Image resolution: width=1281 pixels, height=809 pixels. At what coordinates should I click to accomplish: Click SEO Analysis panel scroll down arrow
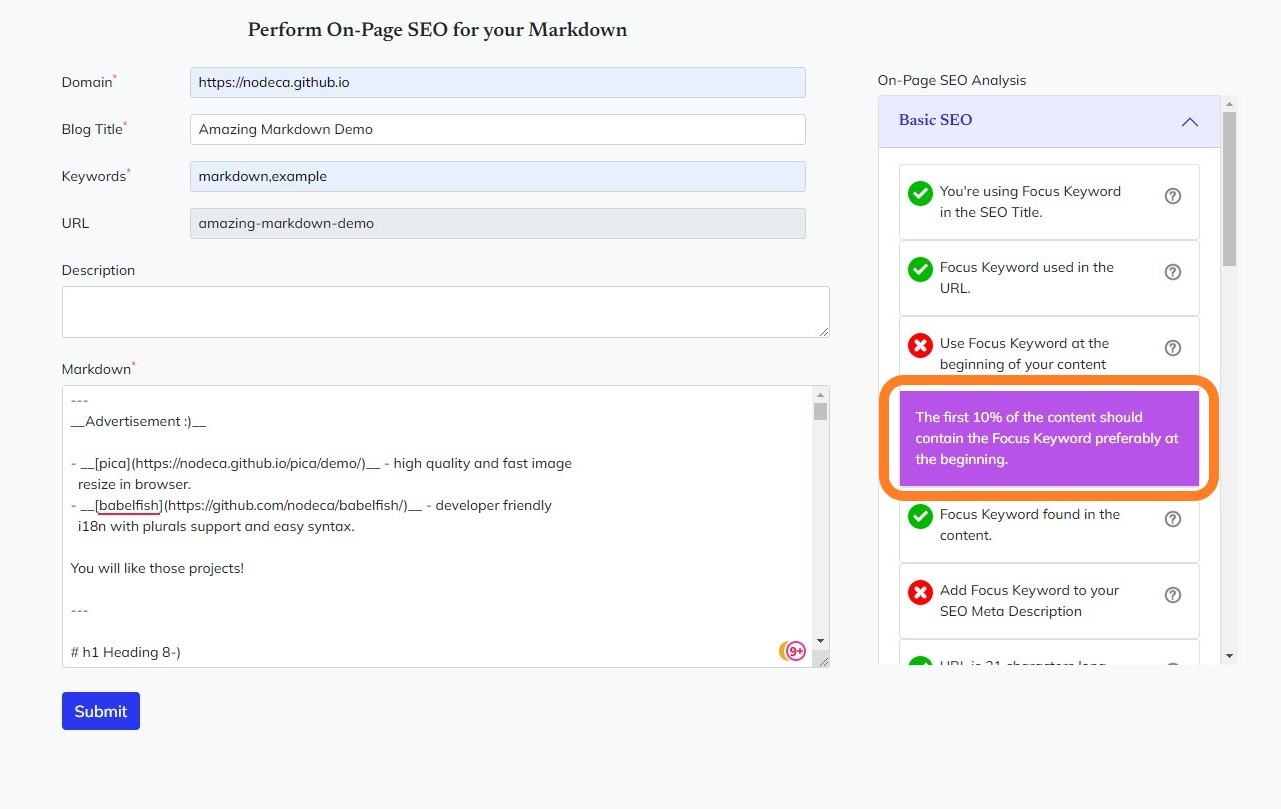coord(1229,656)
